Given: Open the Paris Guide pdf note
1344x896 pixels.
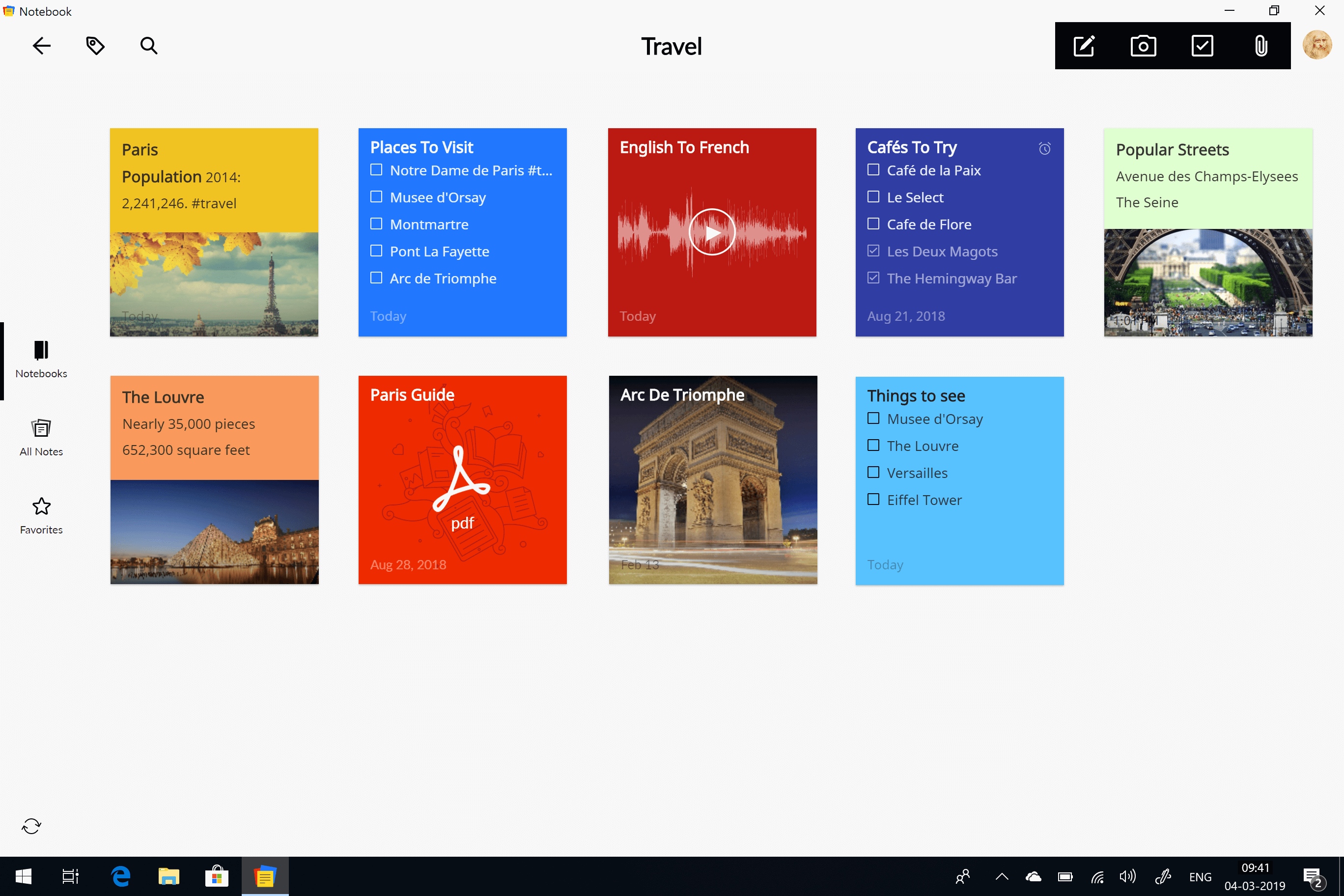Looking at the screenshot, I should pos(462,480).
